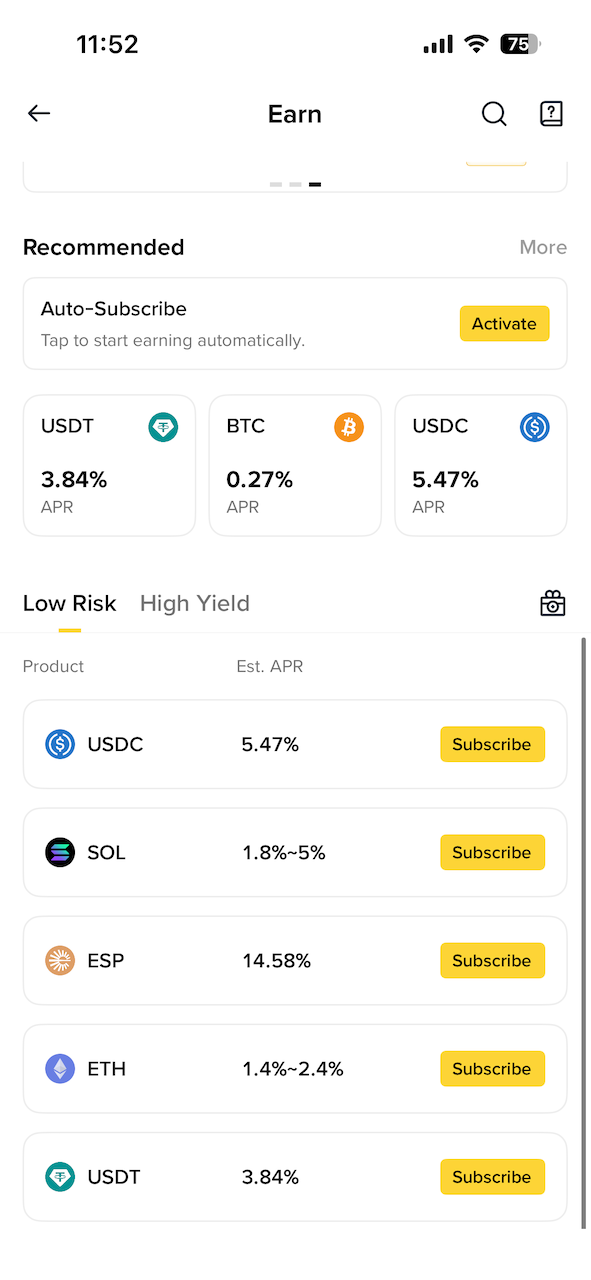The height and width of the screenshot is (1280, 591).
Task: Click the vertical scrollbar on right edge
Action: (584, 932)
